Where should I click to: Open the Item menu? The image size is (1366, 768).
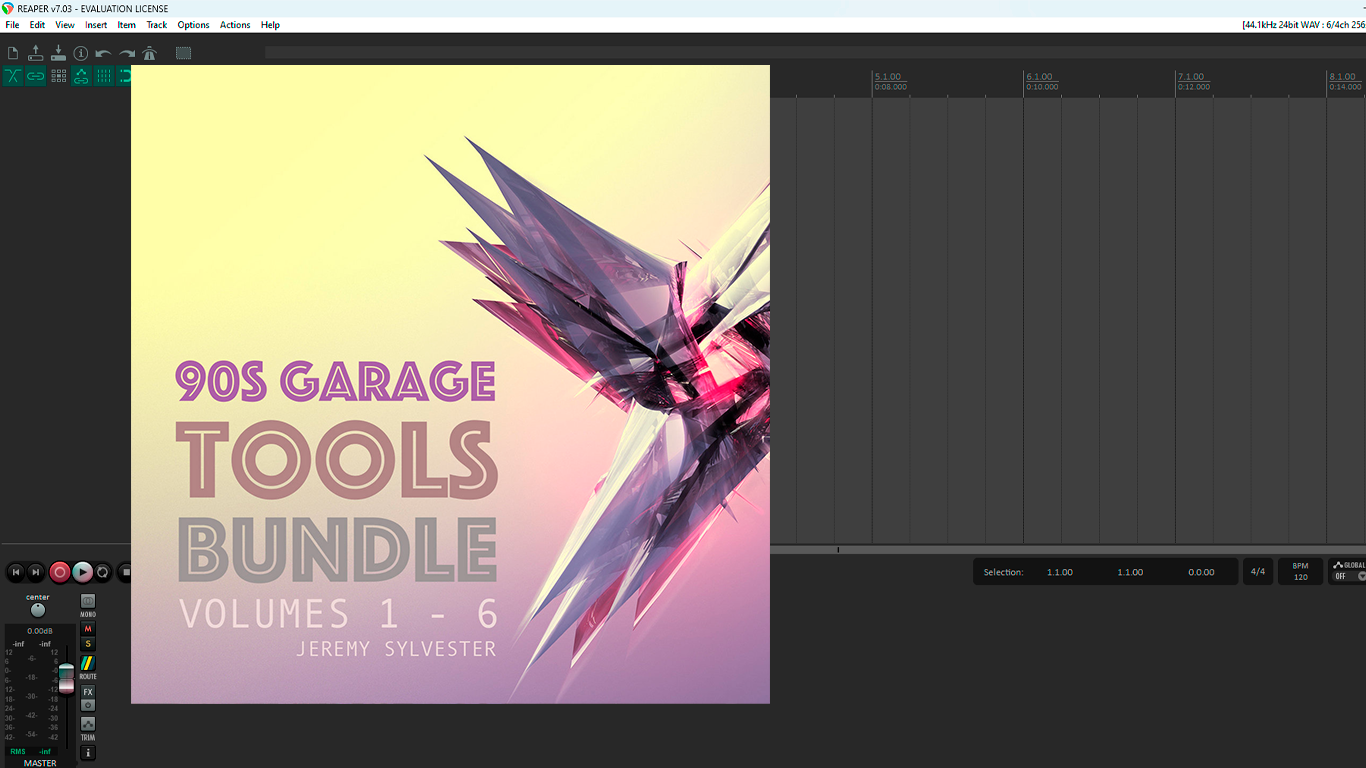click(x=127, y=25)
